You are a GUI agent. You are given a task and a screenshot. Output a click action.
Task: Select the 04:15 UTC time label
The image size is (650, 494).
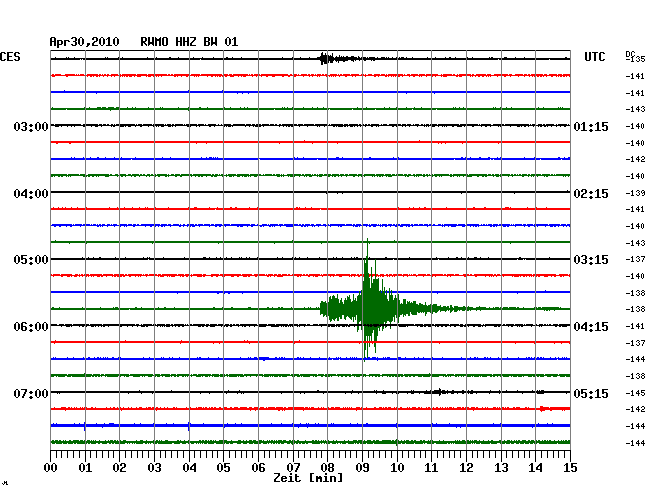pyautogui.click(x=591, y=327)
